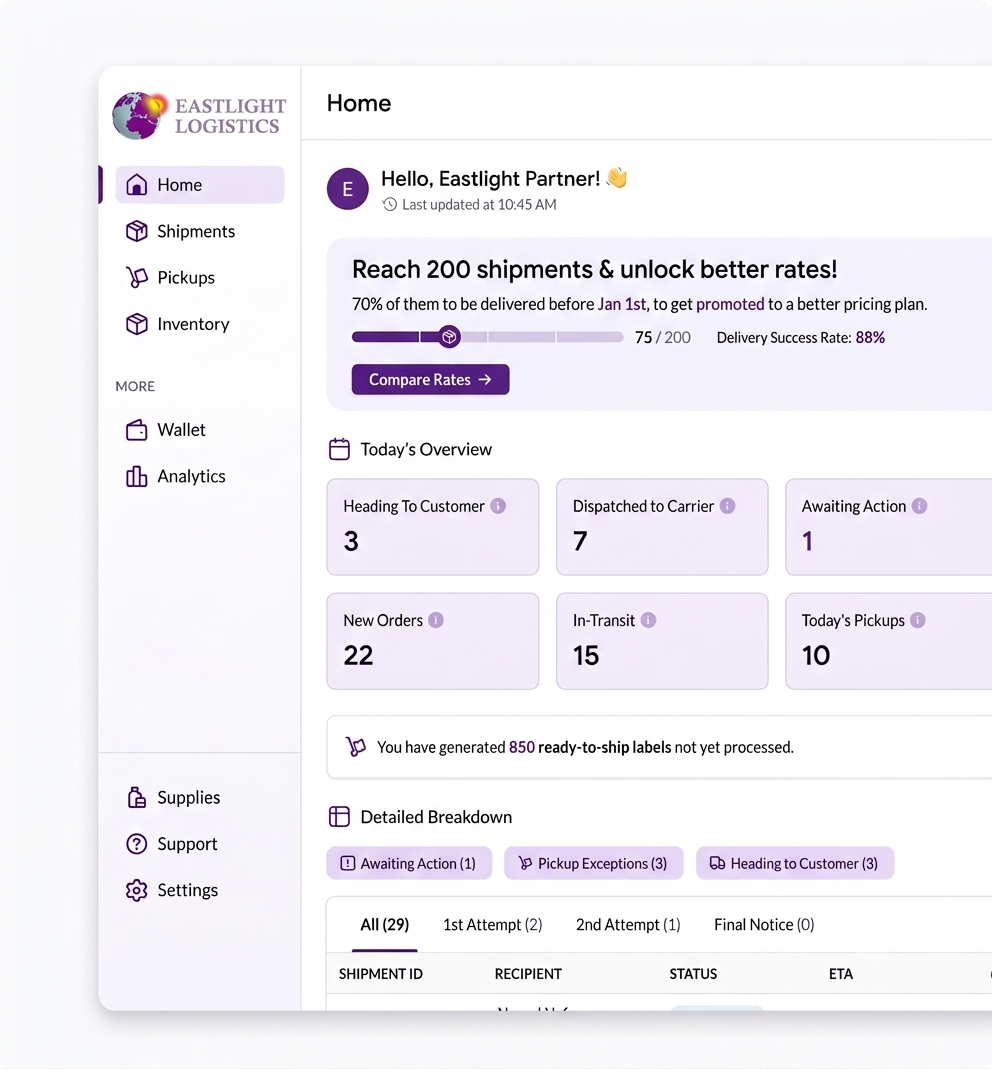
Task: Open Supplies in the sidebar
Action: tap(200, 798)
